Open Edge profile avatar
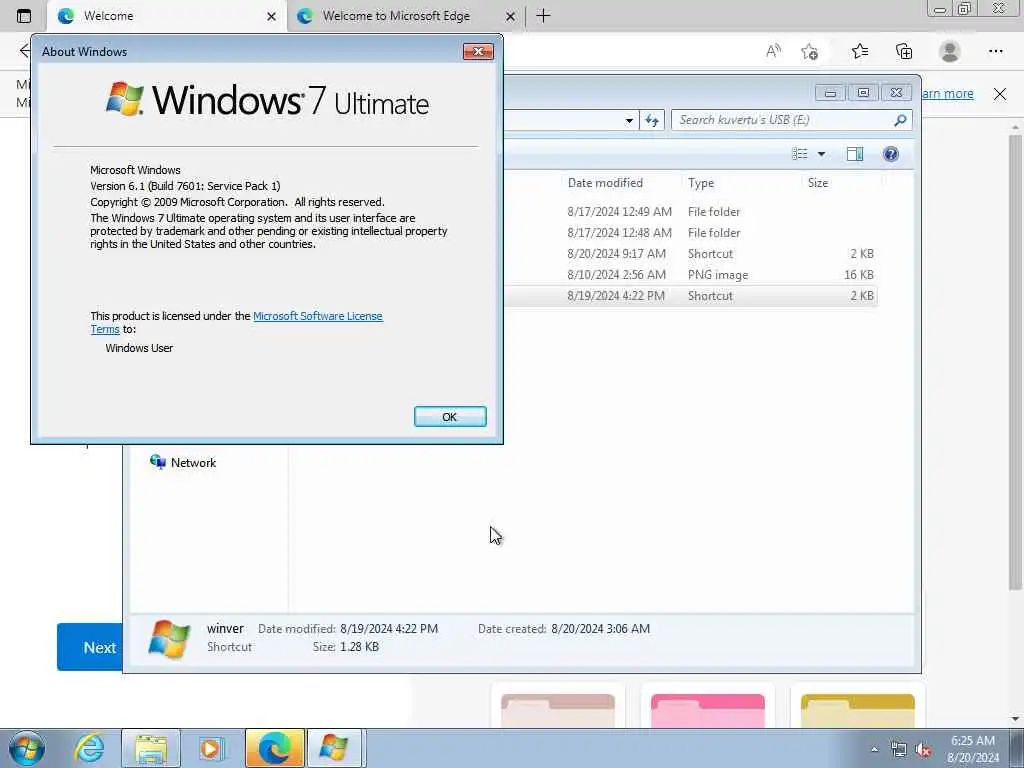The image size is (1024, 768). point(950,51)
